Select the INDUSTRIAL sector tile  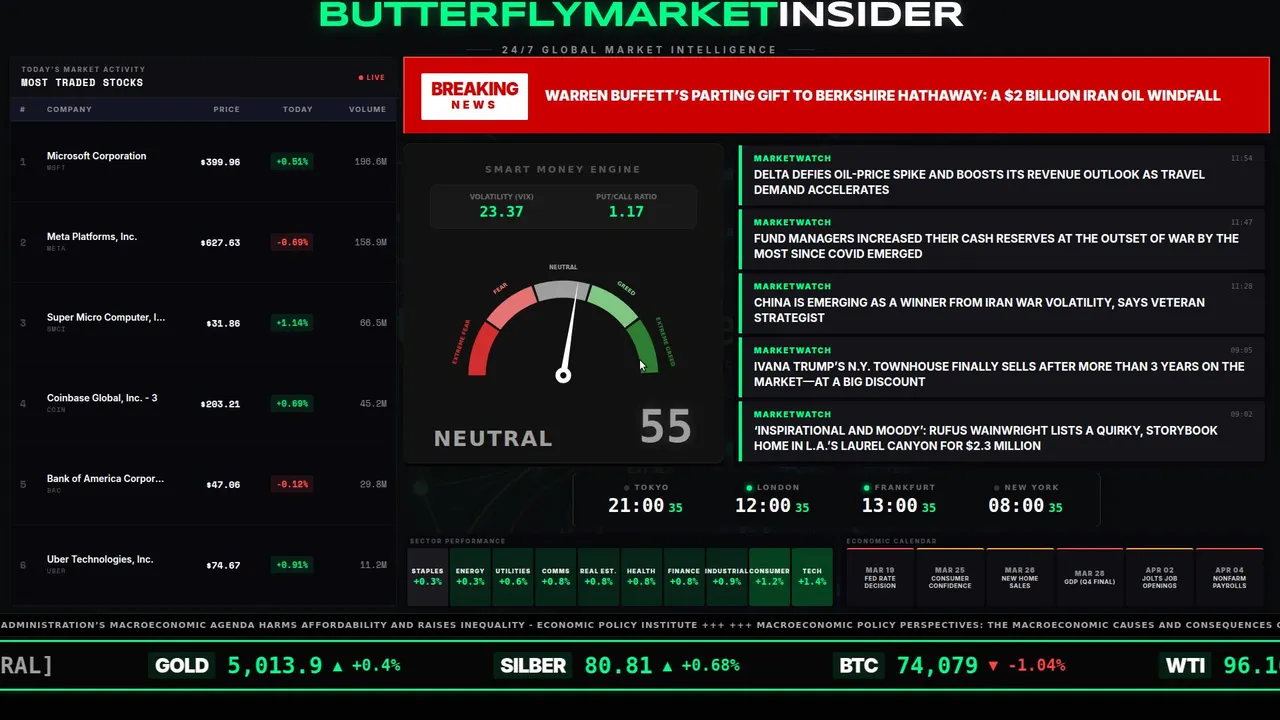[x=727, y=577]
